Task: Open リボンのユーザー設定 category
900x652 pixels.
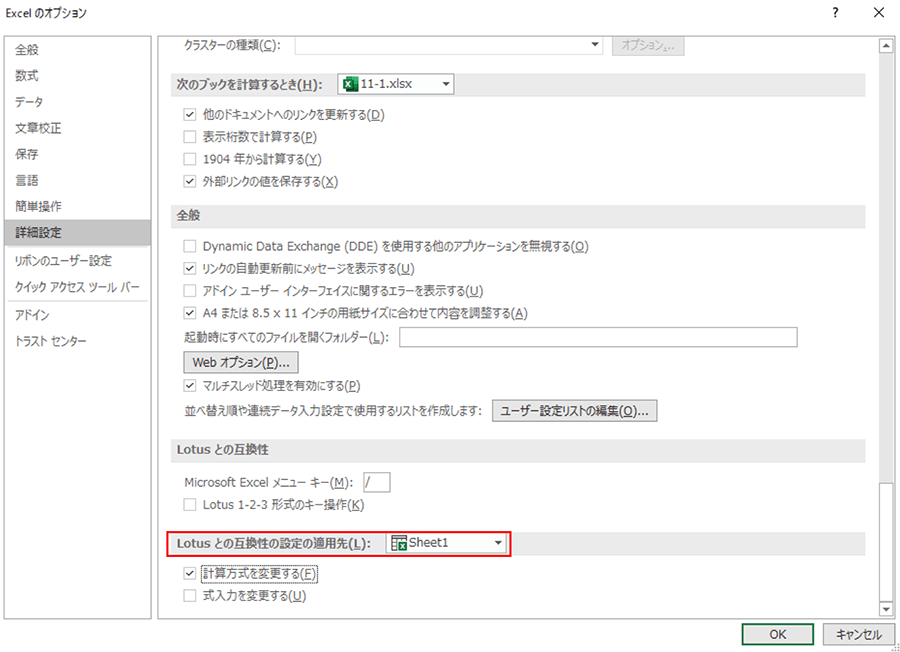Action: 77,261
